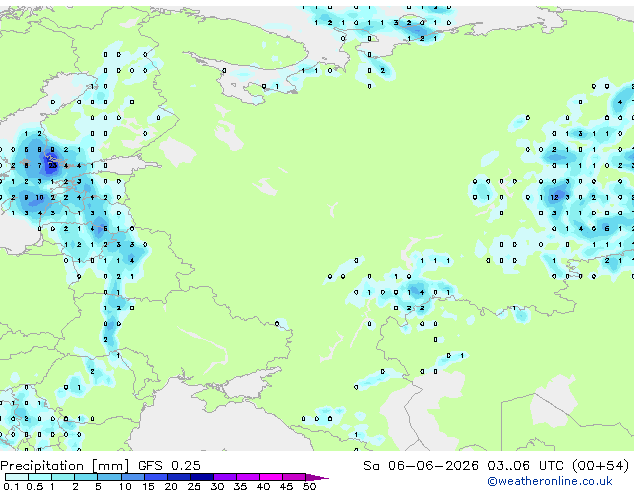
Task: Click the '(00+54)' forecast offset text
Action: coord(600,466)
